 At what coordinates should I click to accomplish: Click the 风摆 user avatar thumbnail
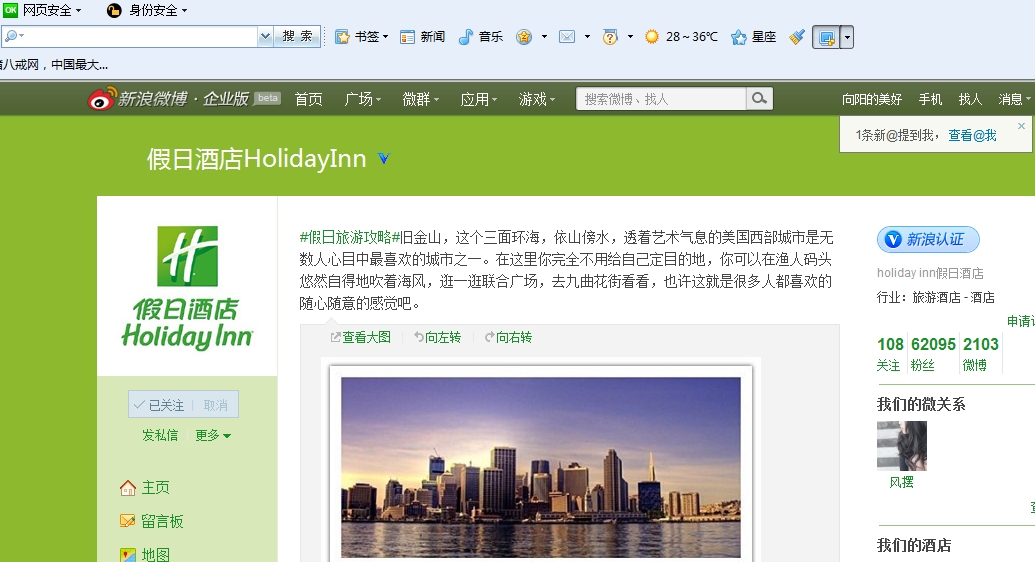point(902,446)
